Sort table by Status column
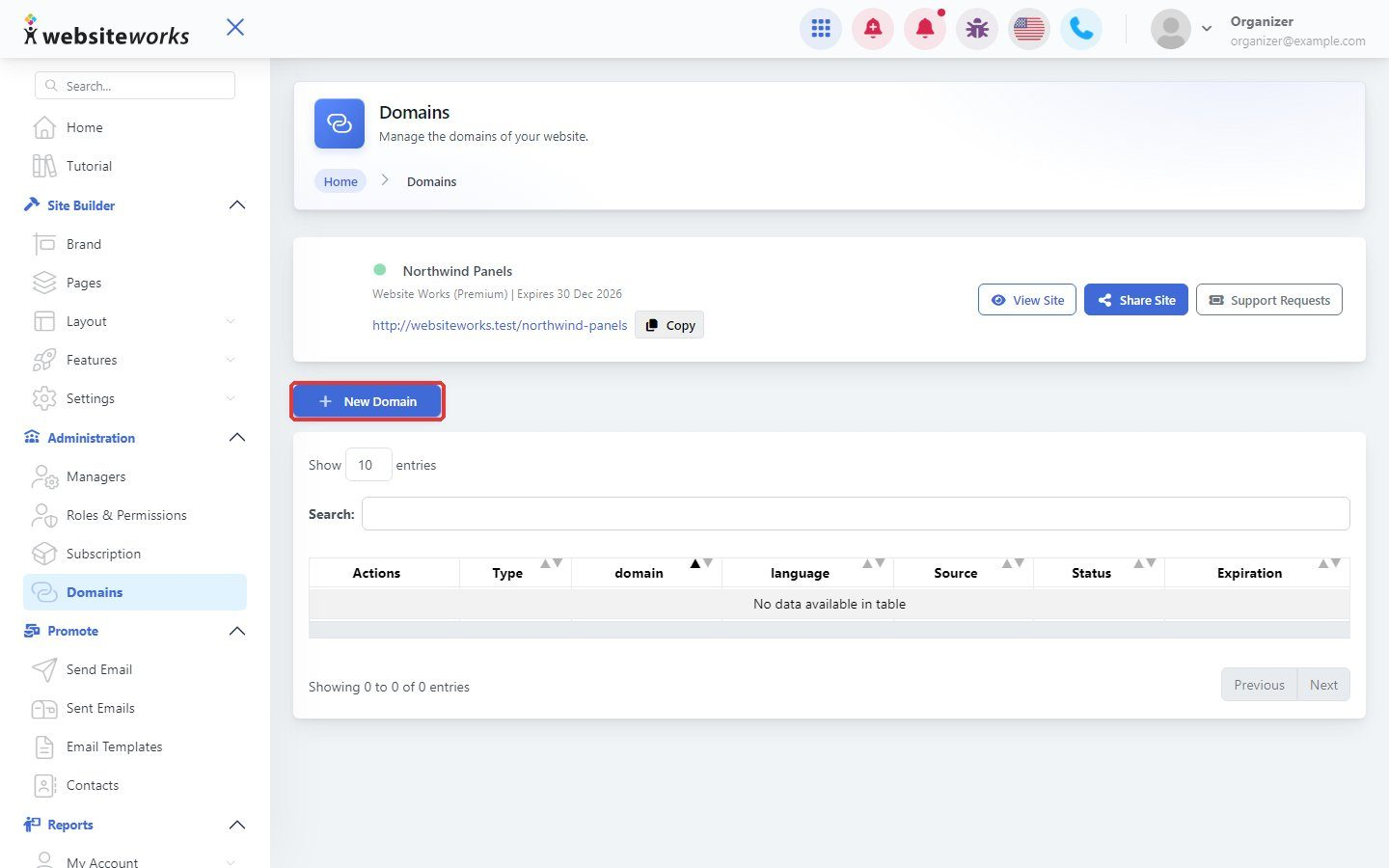This screenshot has height=868, width=1389. (x=1099, y=573)
